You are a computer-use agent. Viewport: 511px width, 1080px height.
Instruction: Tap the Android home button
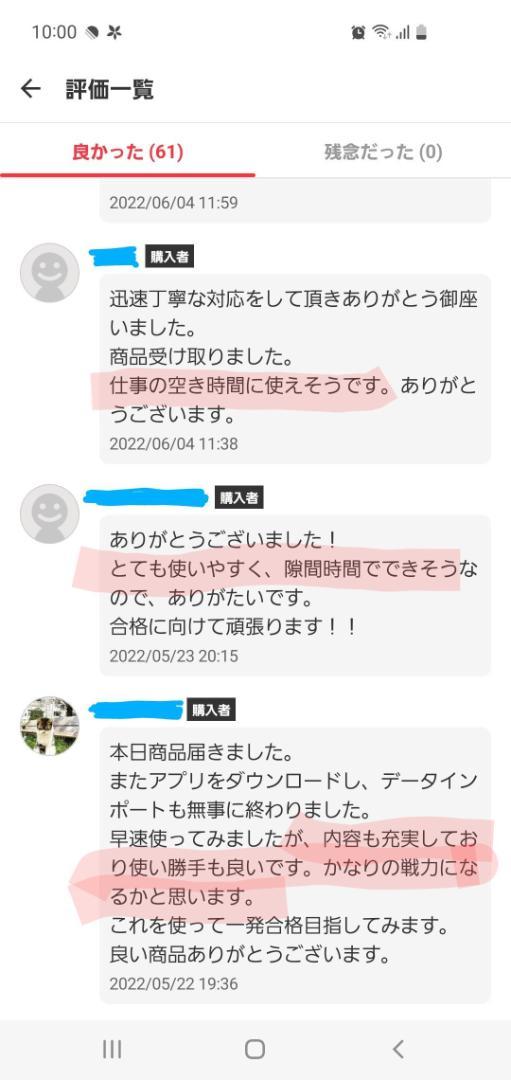coord(255,1049)
